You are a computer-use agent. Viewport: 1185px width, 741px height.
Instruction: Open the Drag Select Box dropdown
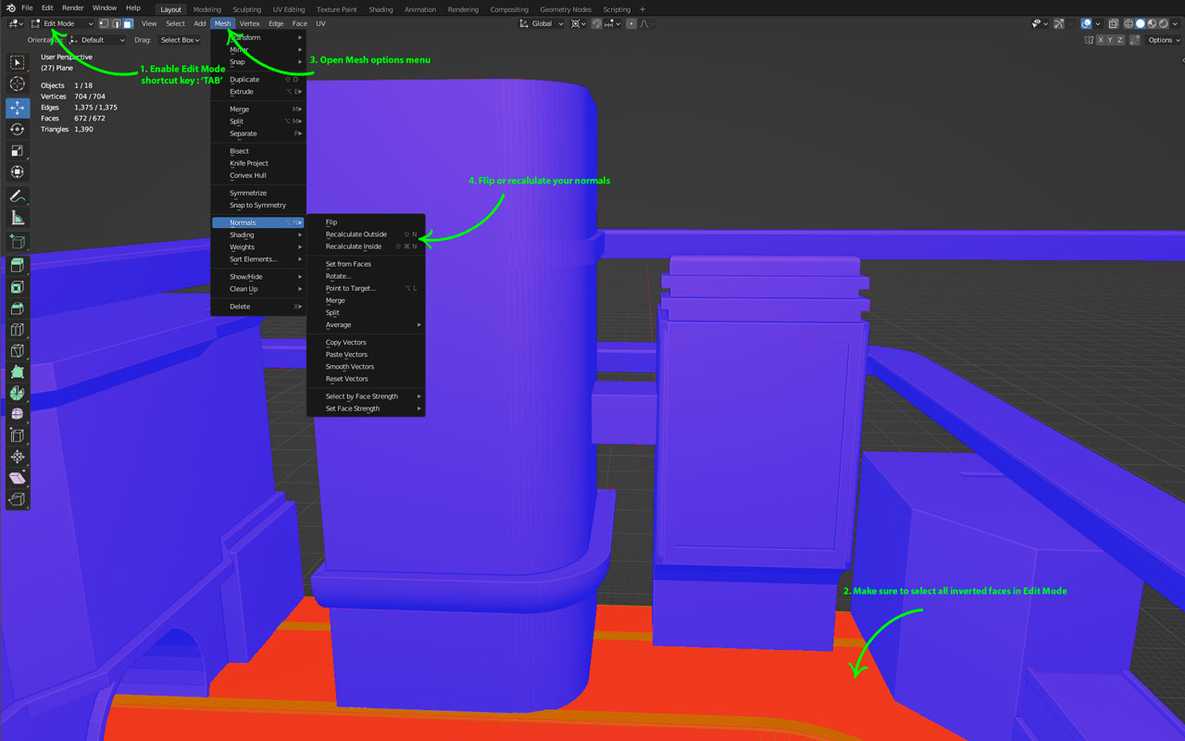tap(180, 40)
